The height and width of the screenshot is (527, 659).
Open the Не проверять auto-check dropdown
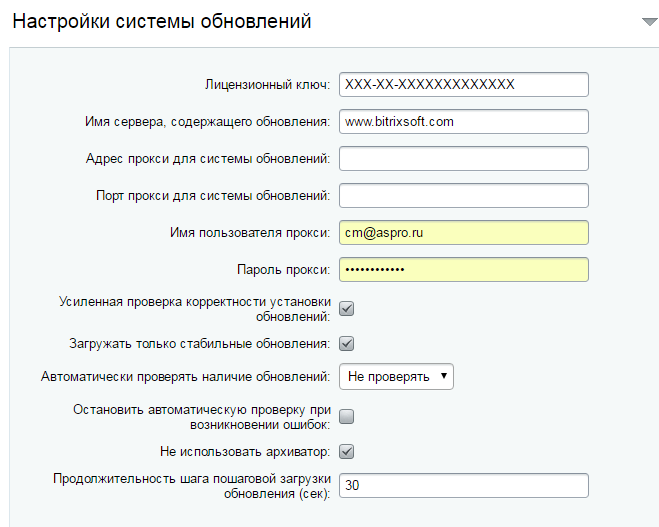(396, 377)
